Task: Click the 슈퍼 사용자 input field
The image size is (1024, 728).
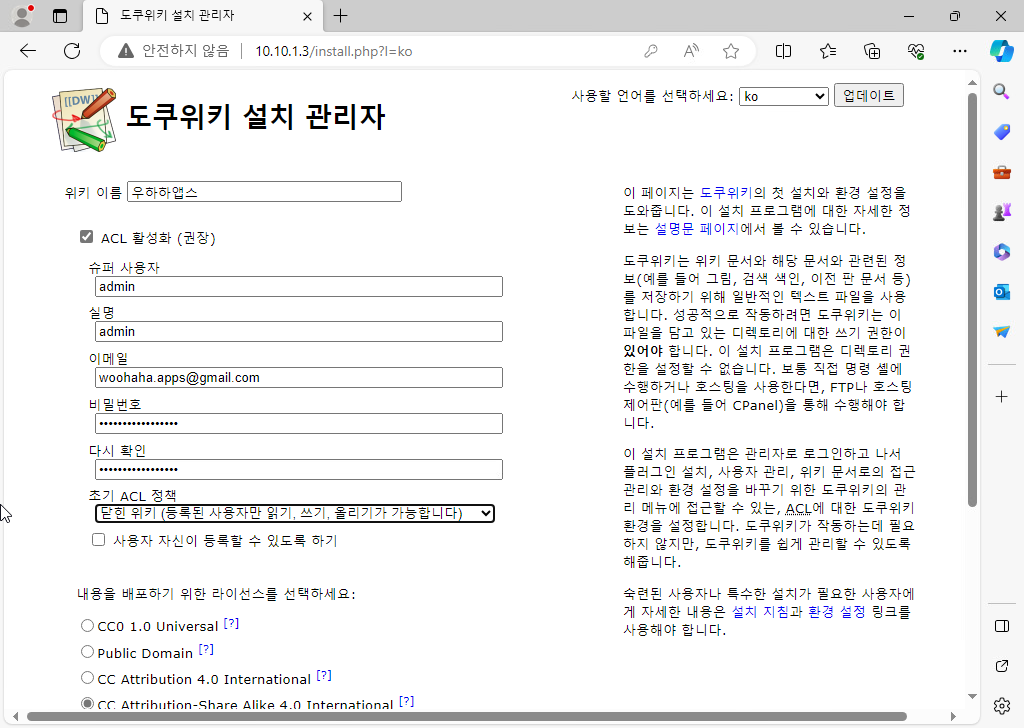Action: click(x=298, y=287)
